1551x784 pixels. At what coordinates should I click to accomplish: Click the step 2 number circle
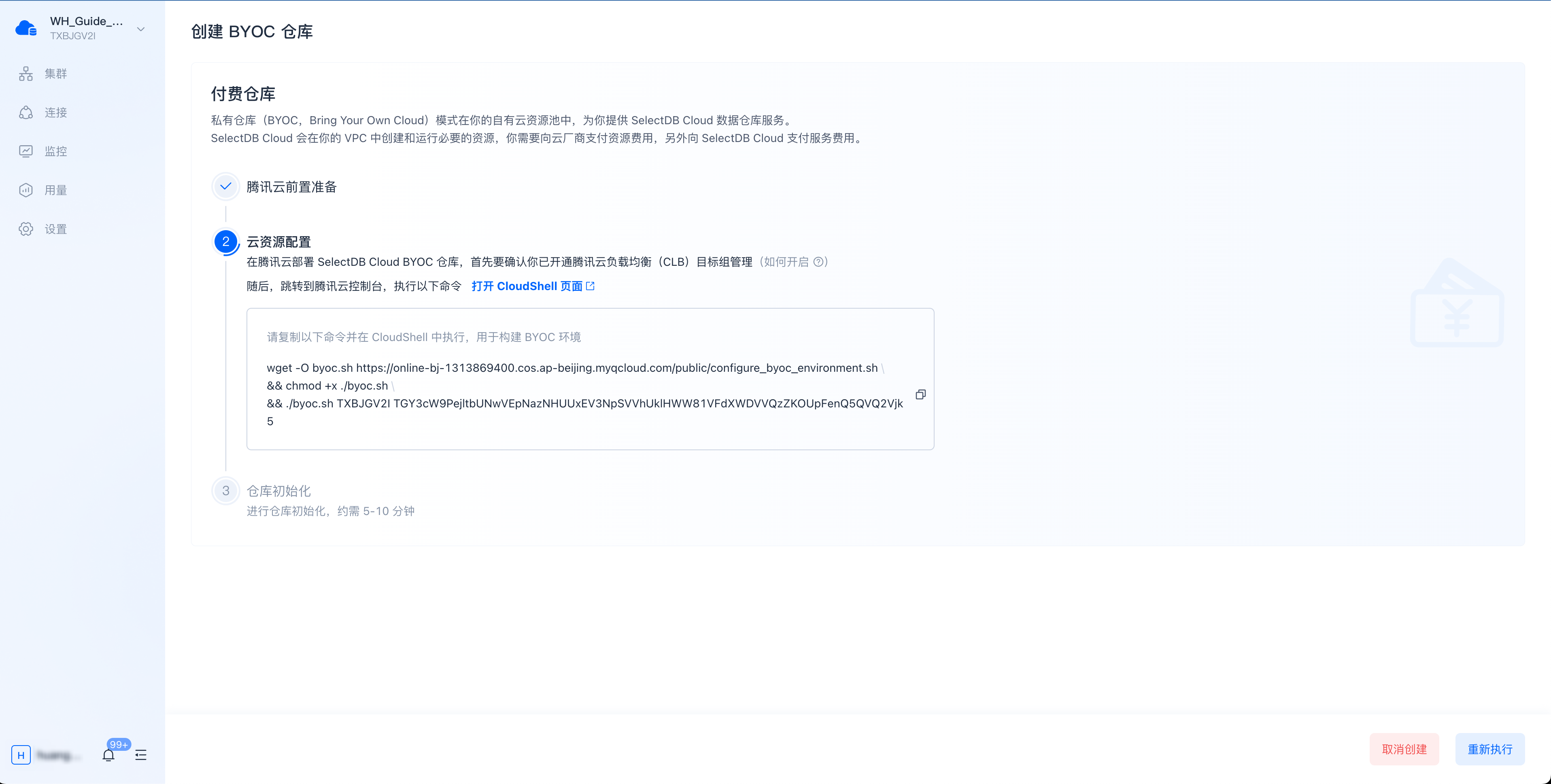pos(226,242)
